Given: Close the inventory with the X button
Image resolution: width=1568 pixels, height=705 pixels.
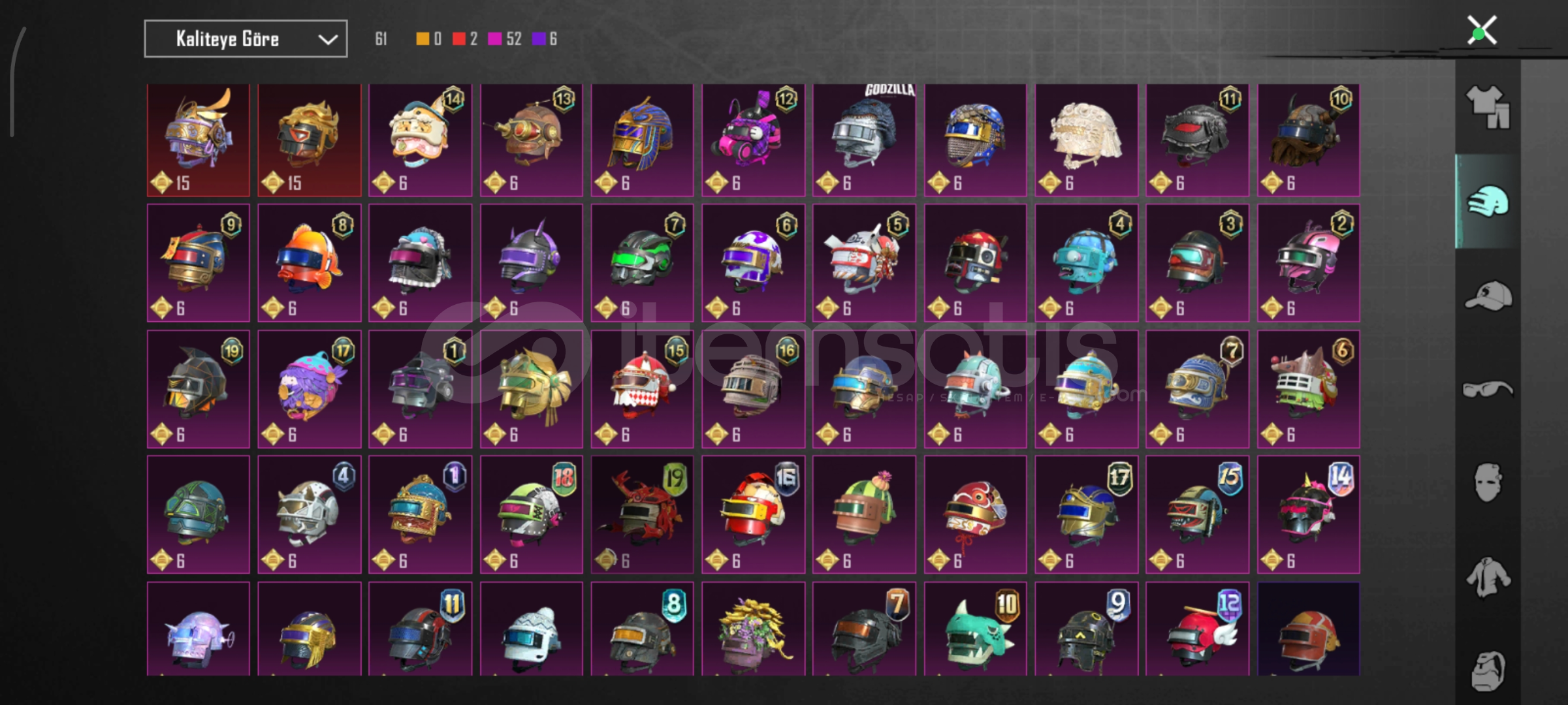Looking at the screenshot, I should click(x=1482, y=31).
